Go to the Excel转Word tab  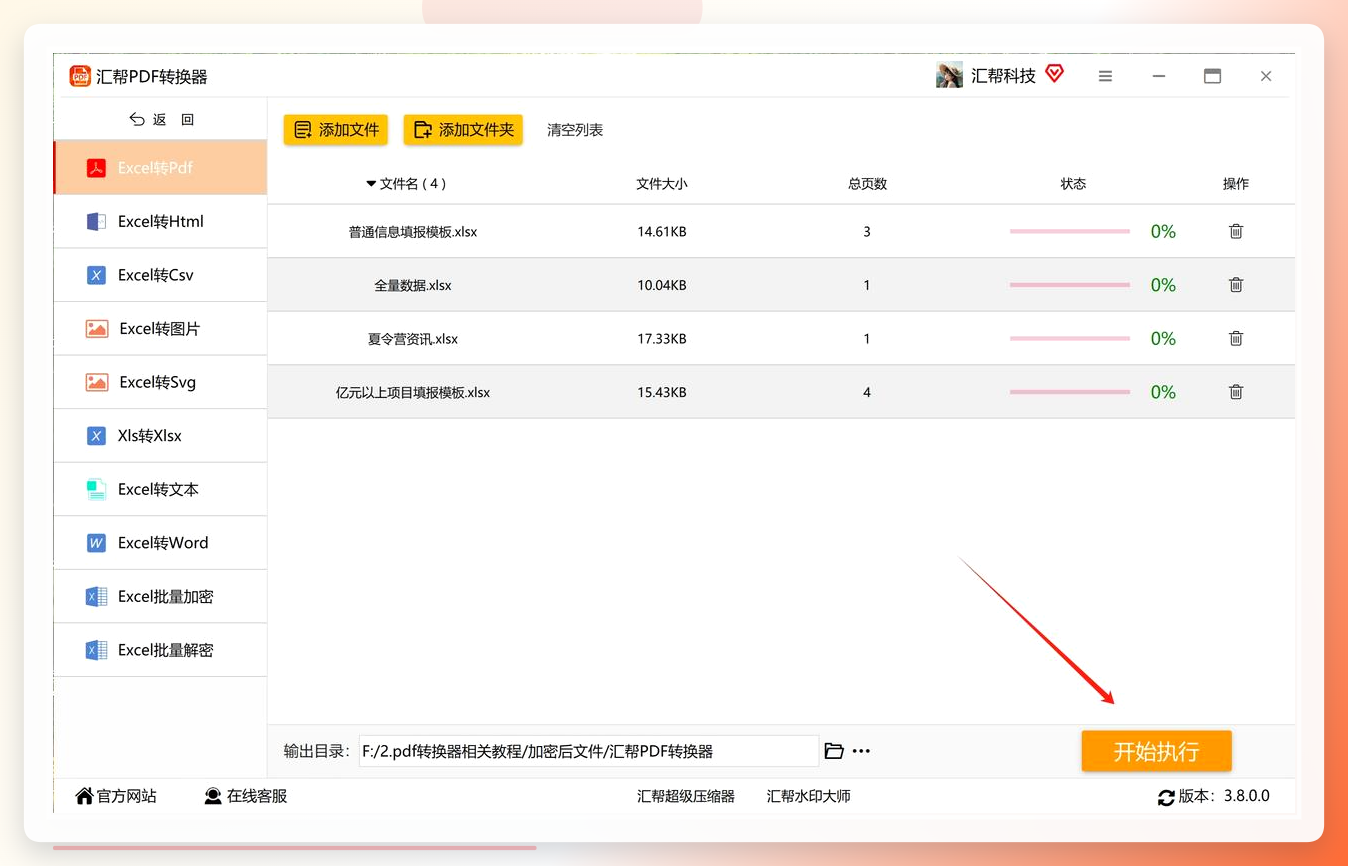pos(160,543)
